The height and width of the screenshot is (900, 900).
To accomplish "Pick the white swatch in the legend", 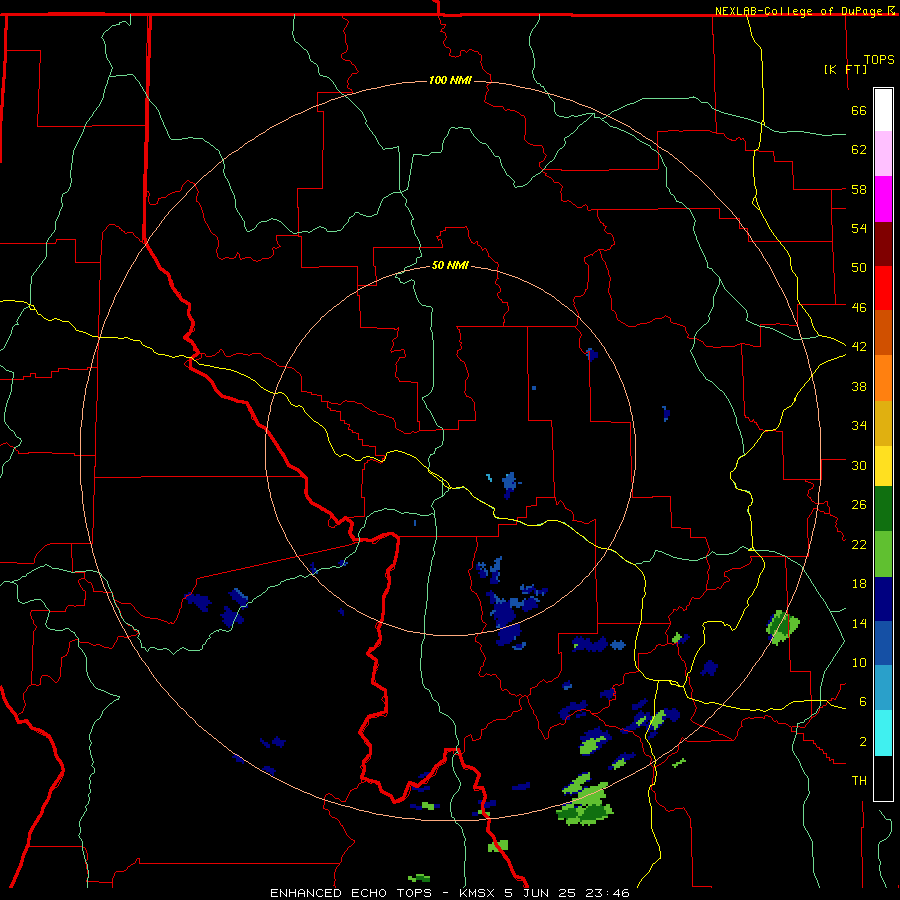I will pos(883,110).
